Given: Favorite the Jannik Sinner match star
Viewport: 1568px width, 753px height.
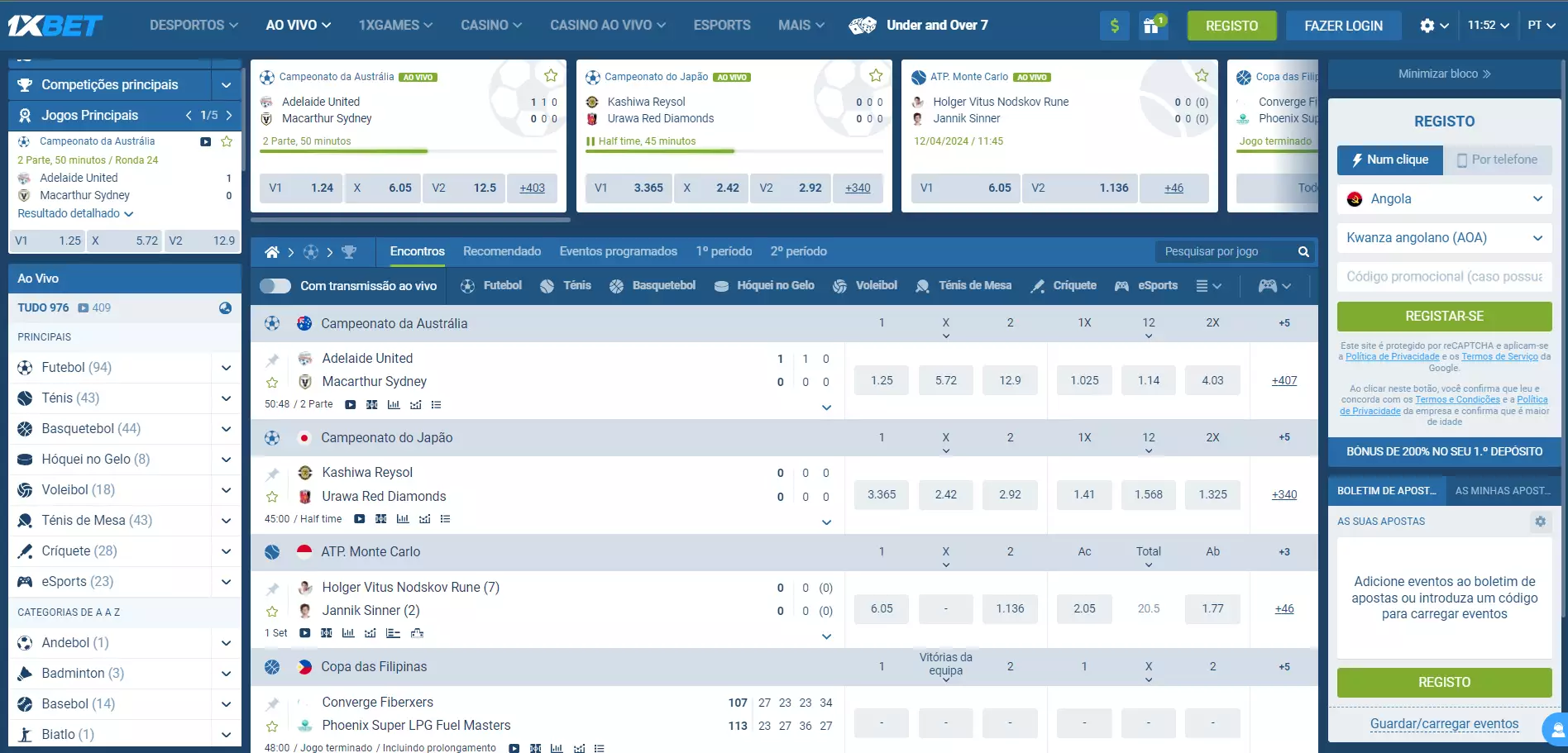Looking at the screenshot, I should point(272,612).
